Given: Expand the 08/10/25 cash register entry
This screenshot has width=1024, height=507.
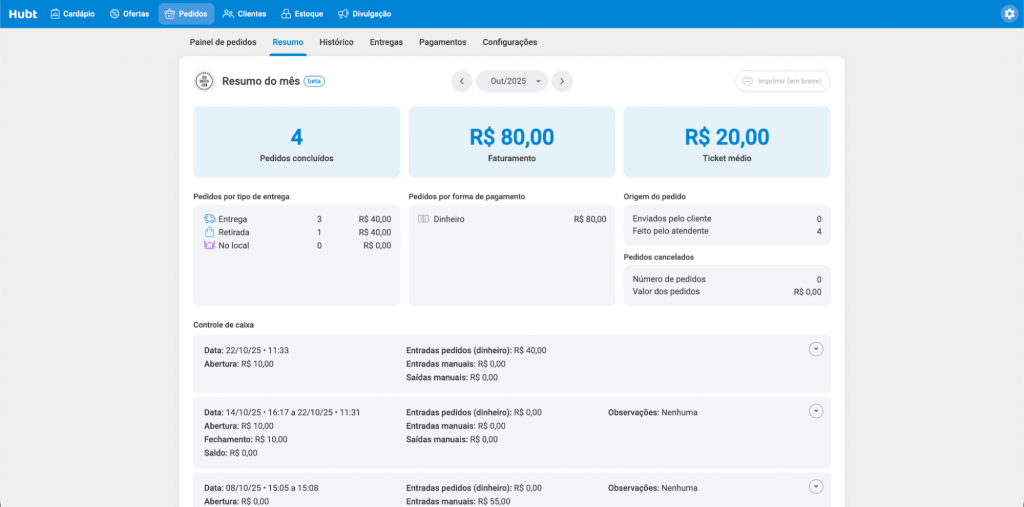Looking at the screenshot, I should 815,486.
